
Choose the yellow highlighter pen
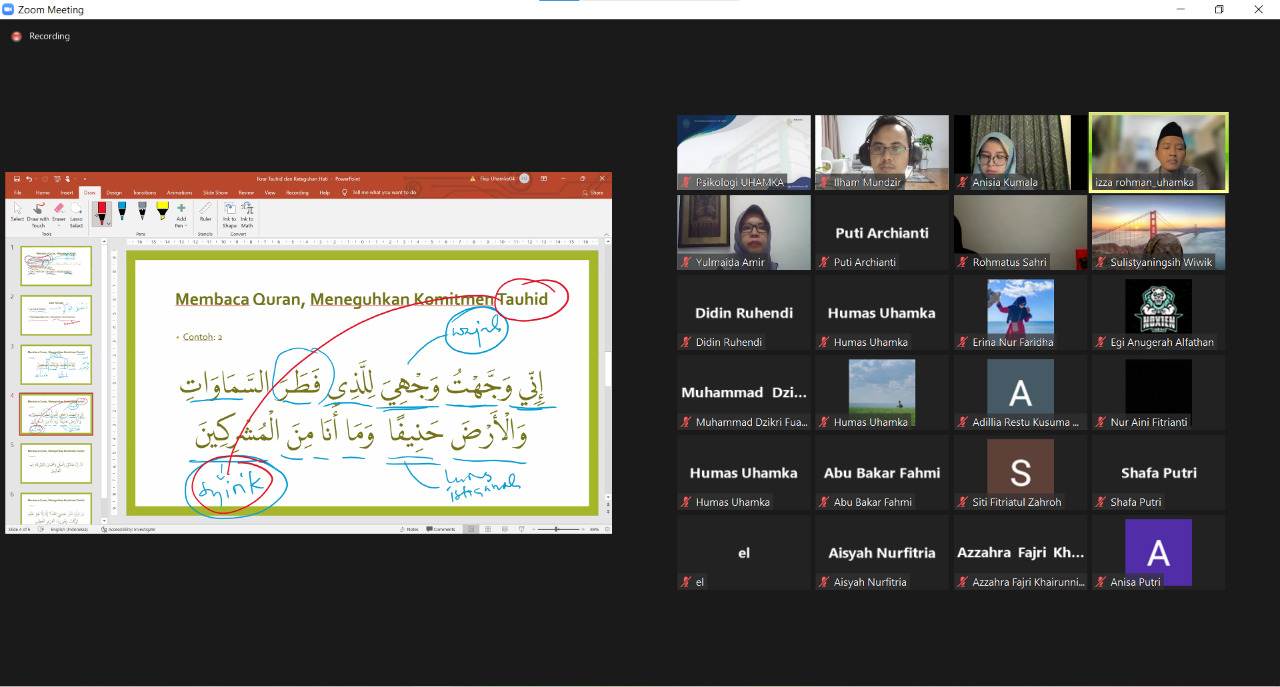pos(162,211)
